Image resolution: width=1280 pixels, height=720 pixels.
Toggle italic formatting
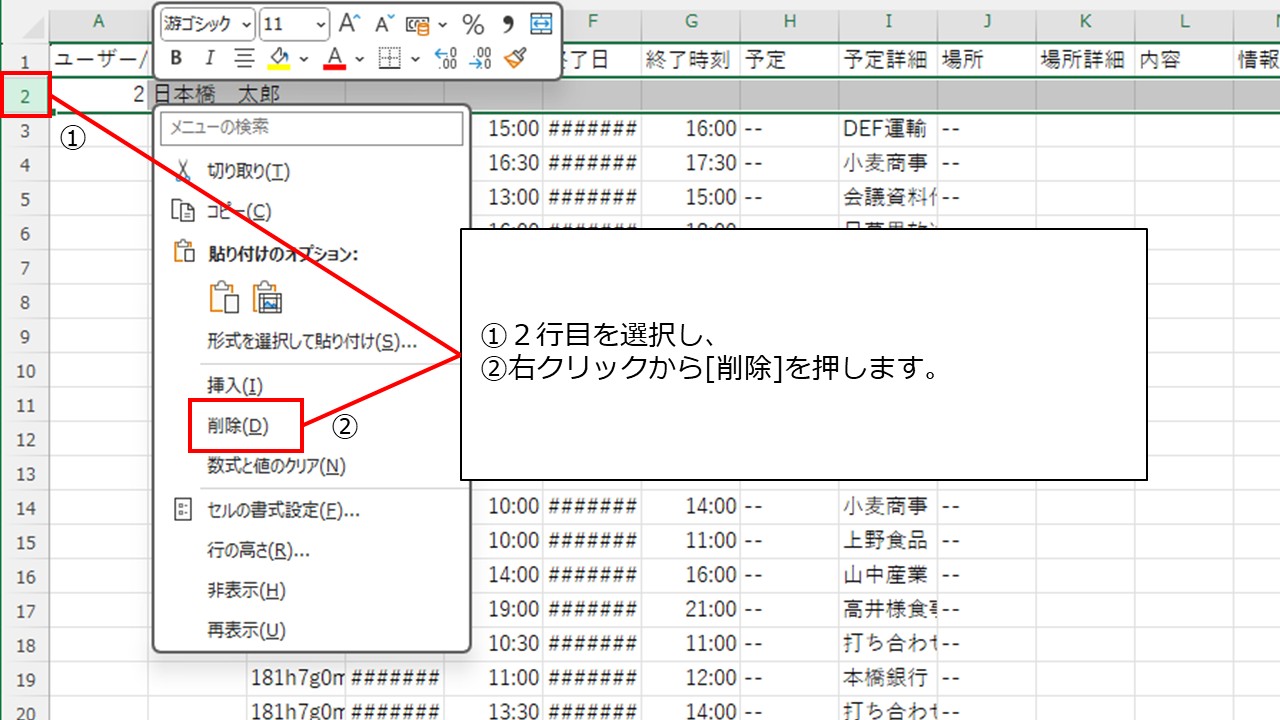210,59
